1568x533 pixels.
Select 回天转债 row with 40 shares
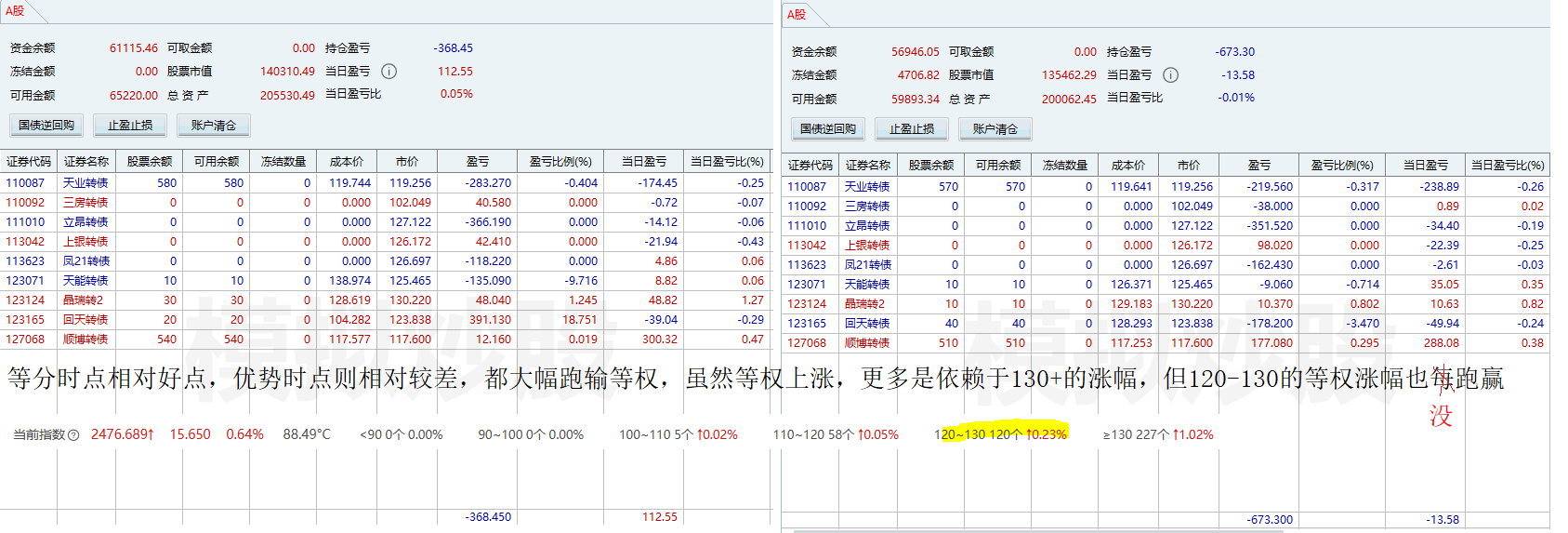click(867, 324)
